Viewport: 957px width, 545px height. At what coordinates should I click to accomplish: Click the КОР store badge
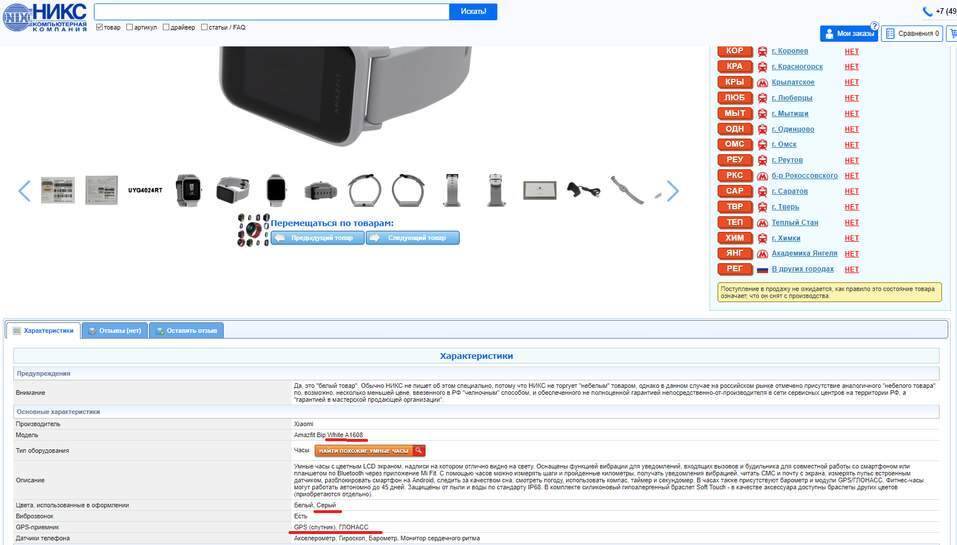[735, 51]
